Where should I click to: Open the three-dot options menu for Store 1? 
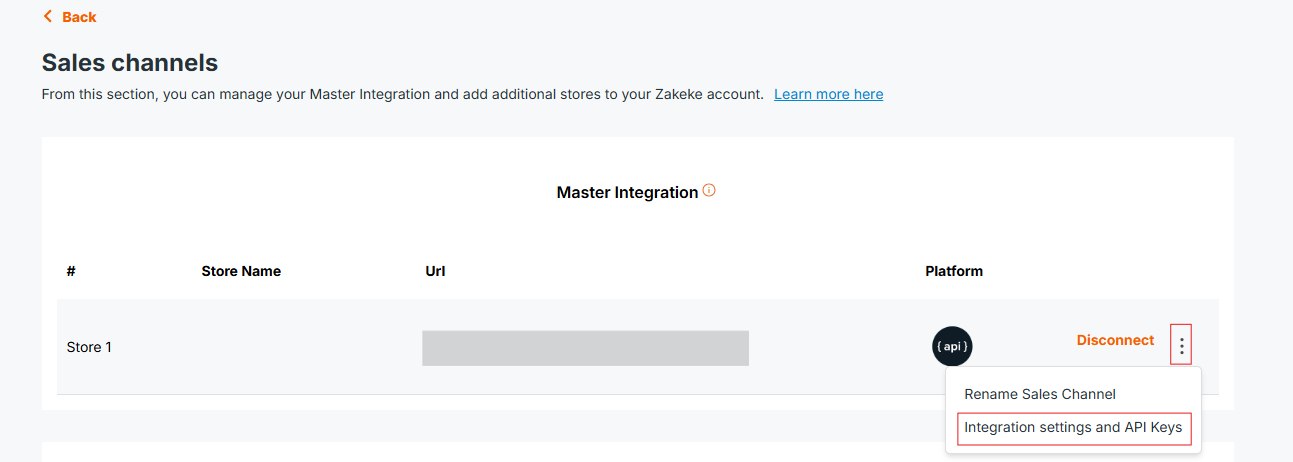coord(1182,346)
